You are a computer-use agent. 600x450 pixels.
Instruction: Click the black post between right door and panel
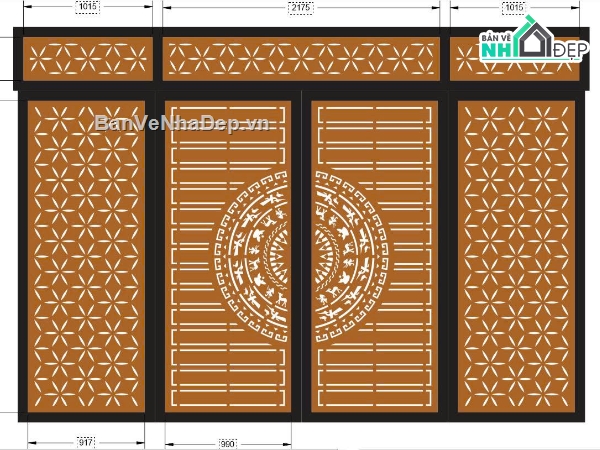coord(447,255)
